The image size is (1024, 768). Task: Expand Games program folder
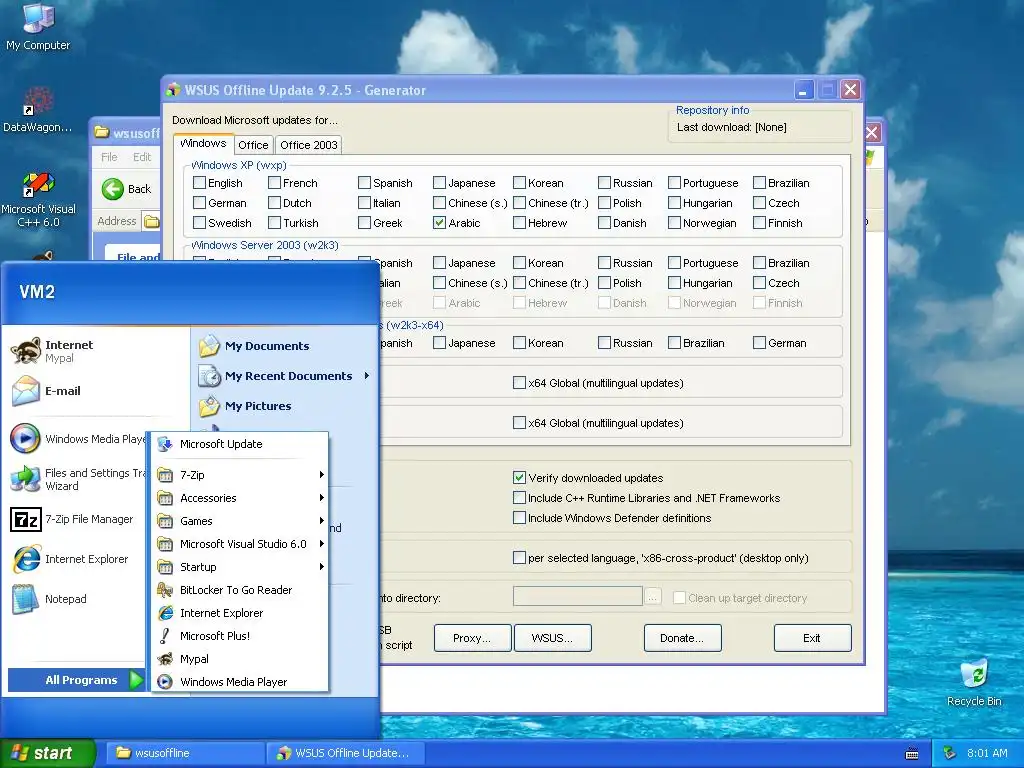coord(240,520)
